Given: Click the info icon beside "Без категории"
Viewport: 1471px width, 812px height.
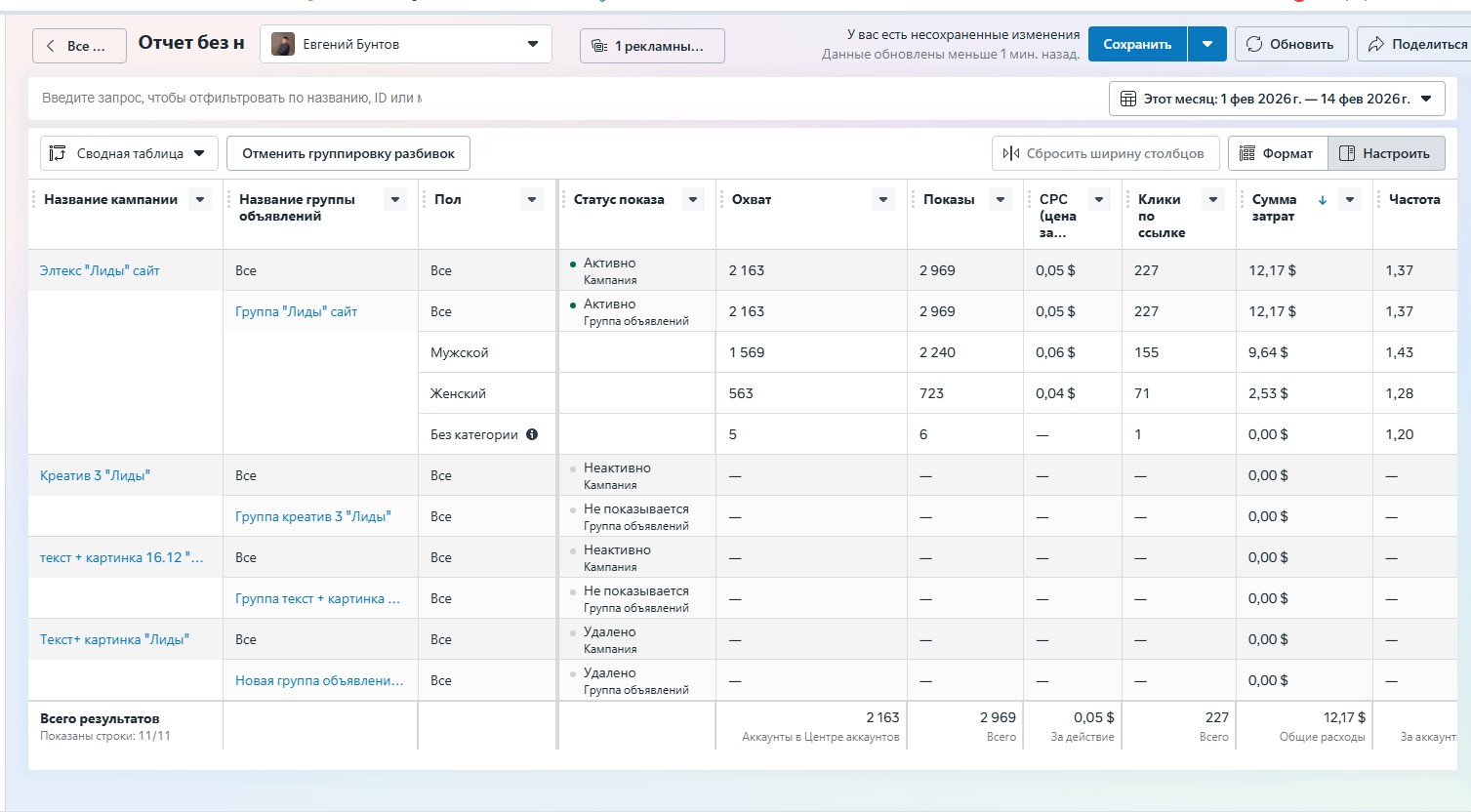Looking at the screenshot, I should pos(532,434).
